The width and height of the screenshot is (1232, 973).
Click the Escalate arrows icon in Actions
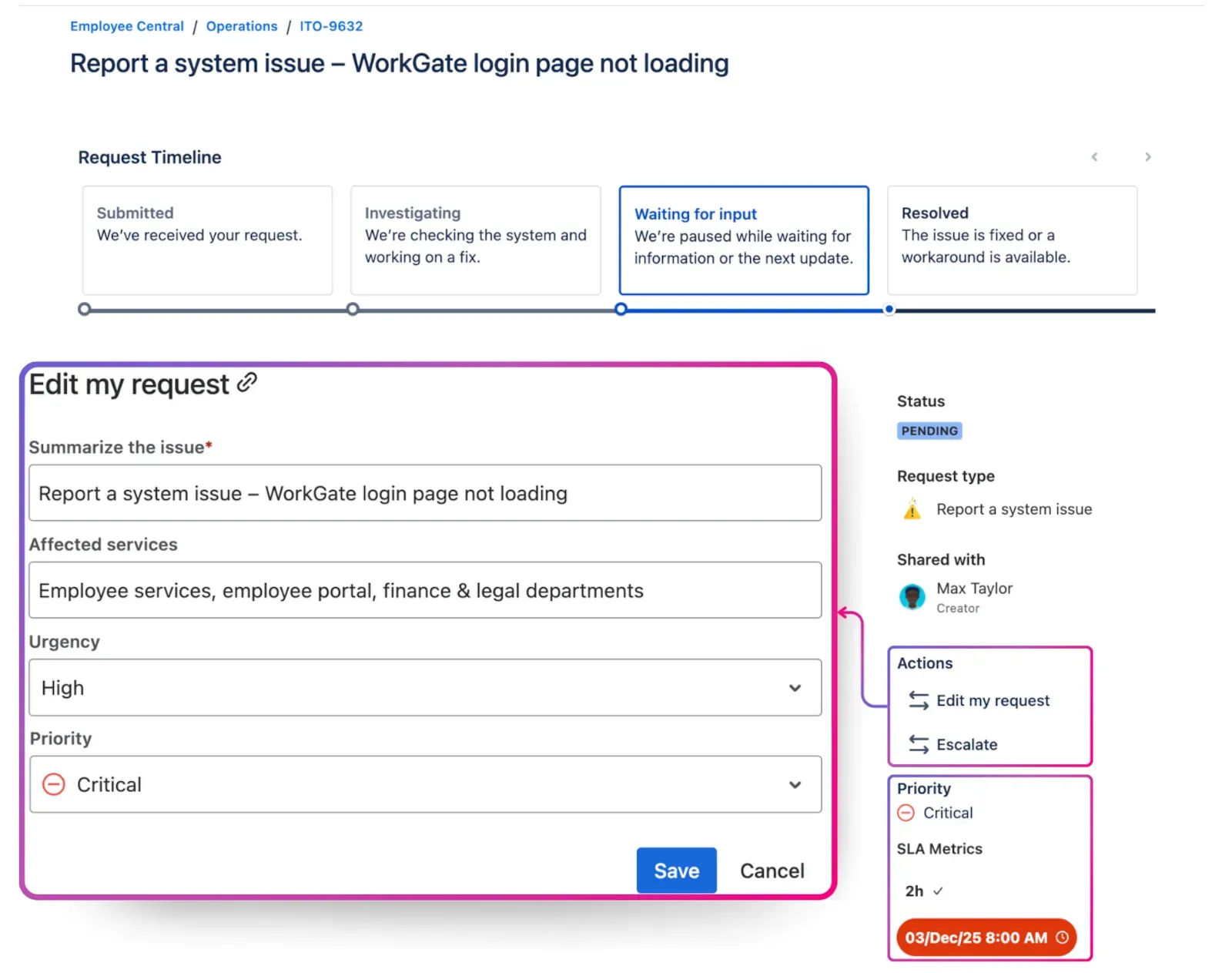pos(917,744)
